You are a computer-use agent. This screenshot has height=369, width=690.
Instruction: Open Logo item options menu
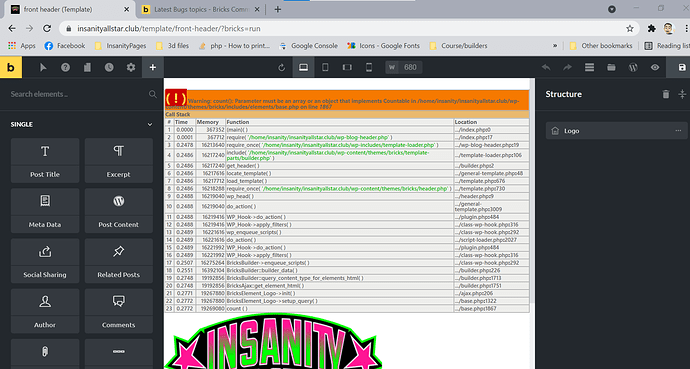click(x=678, y=131)
